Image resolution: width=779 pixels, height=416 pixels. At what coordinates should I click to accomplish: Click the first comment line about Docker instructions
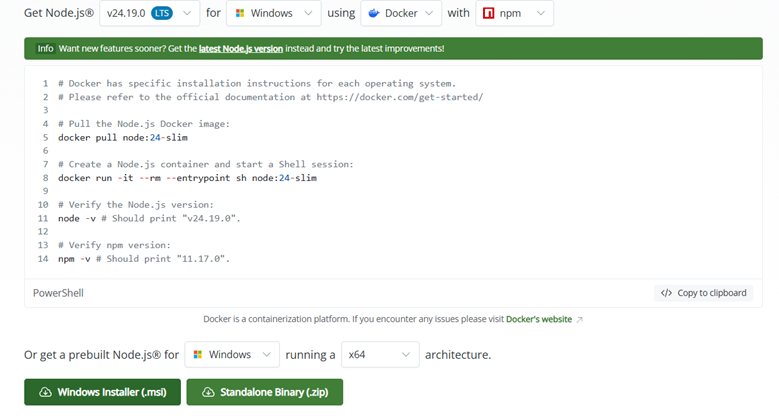(x=257, y=83)
